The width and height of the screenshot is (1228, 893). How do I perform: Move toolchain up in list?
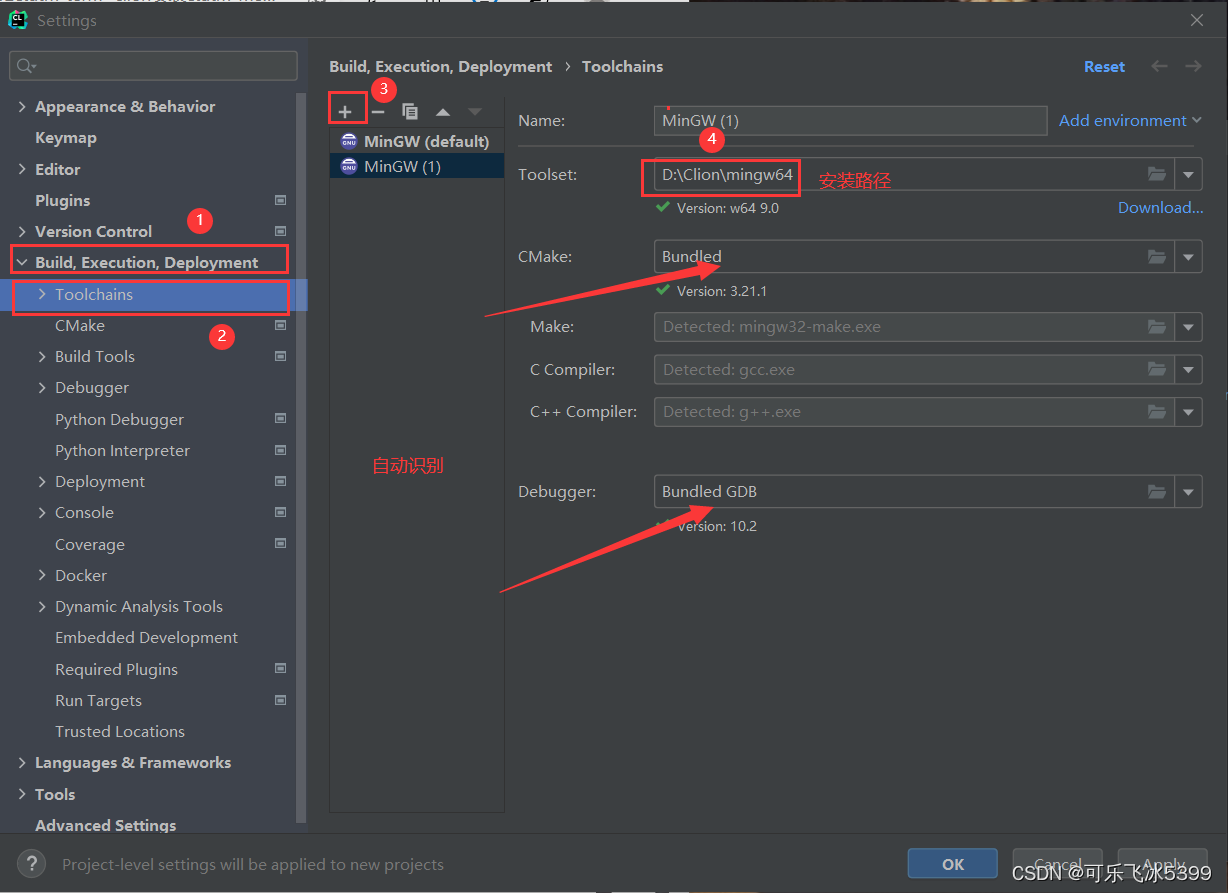pos(443,112)
